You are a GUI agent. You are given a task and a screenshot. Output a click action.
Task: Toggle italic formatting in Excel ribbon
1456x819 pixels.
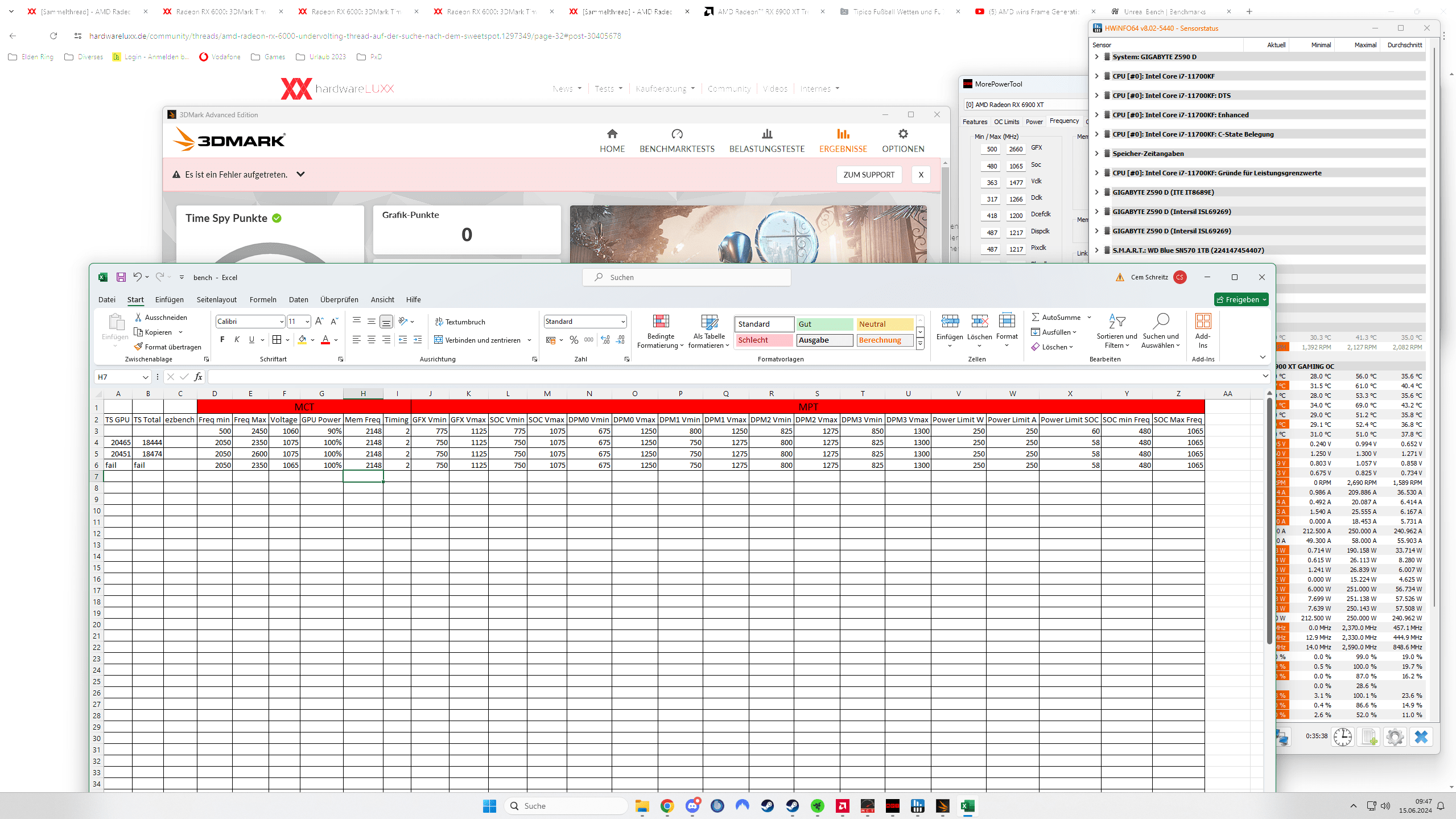pos(237,340)
